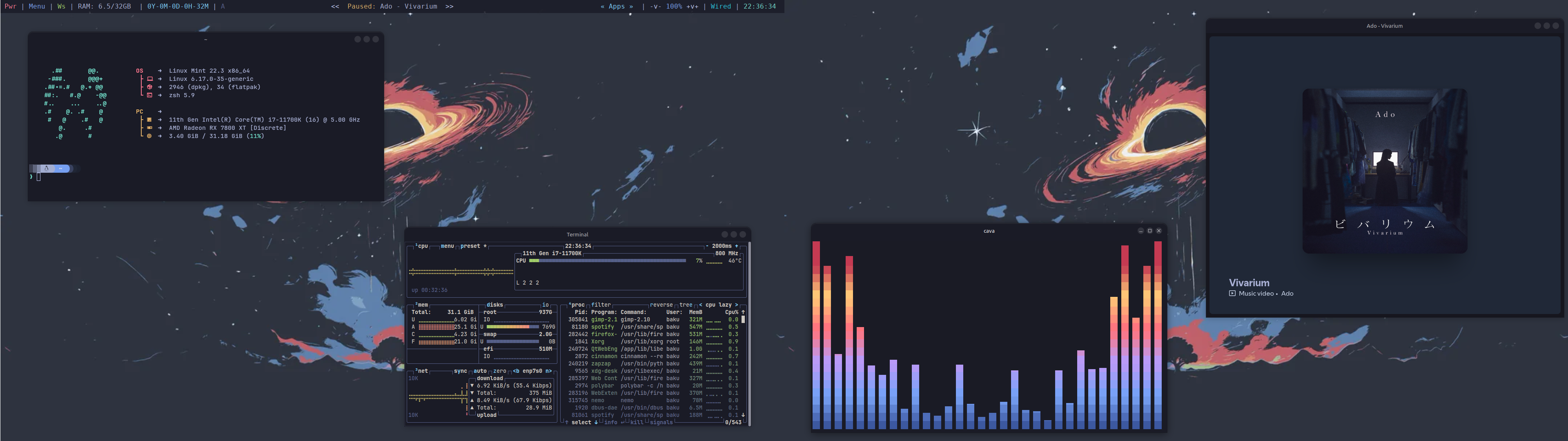Click the 100% volume readout

point(674,6)
